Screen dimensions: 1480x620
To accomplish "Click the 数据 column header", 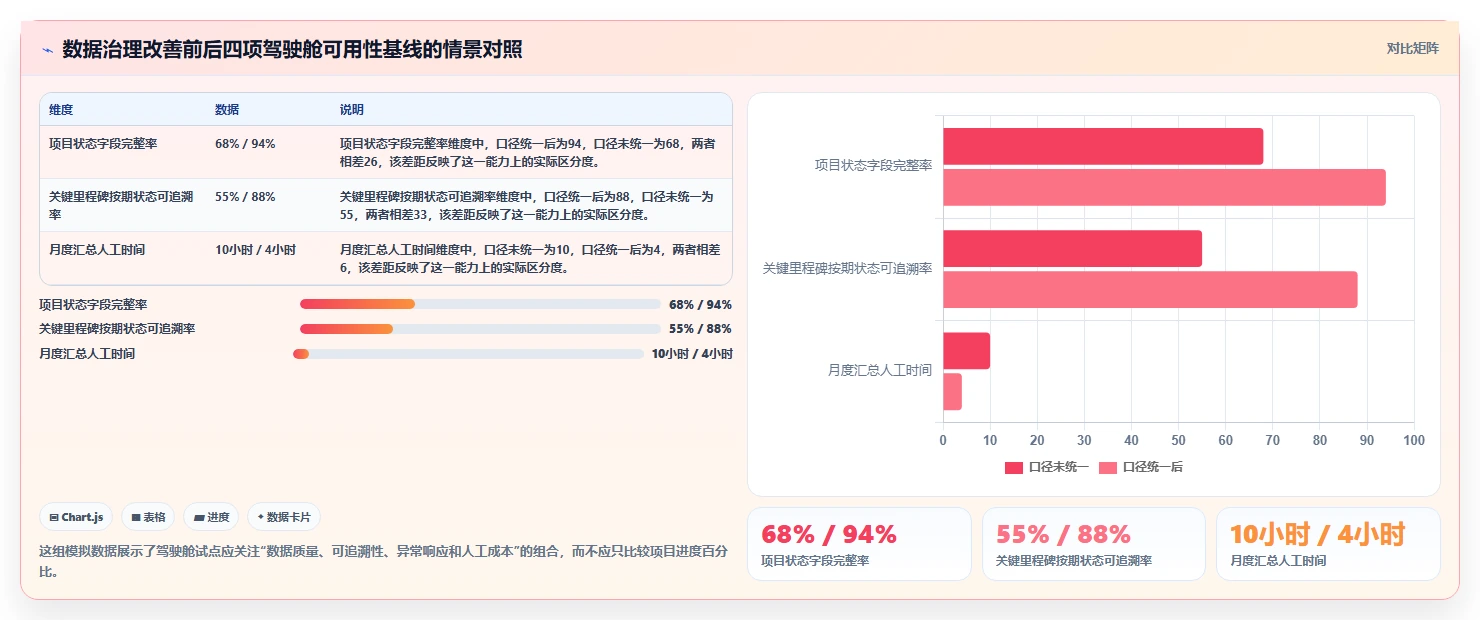I will pos(227,110).
